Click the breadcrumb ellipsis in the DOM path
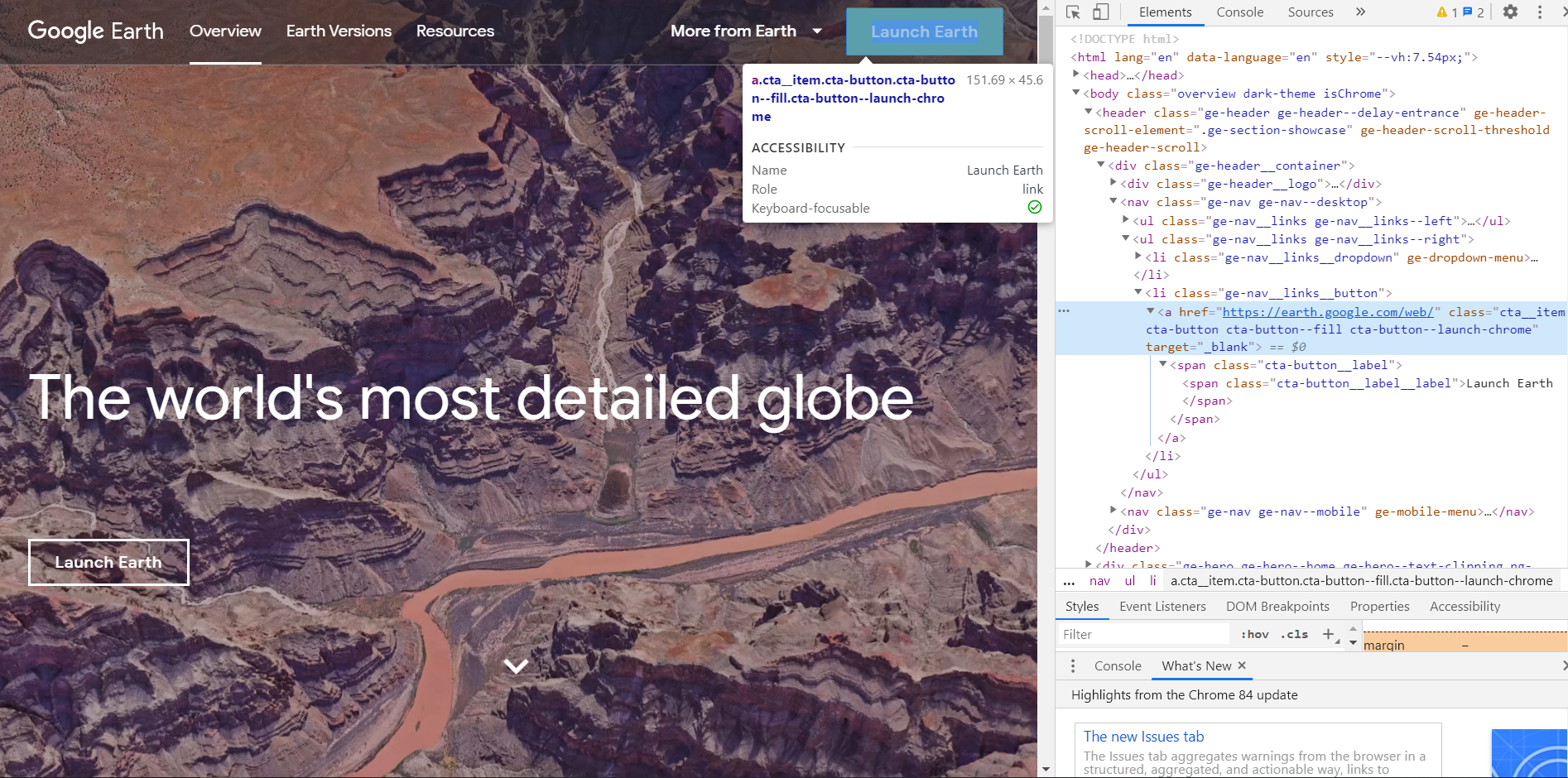Viewport: 1568px width, 778px height. click(x=1069, y=581)
